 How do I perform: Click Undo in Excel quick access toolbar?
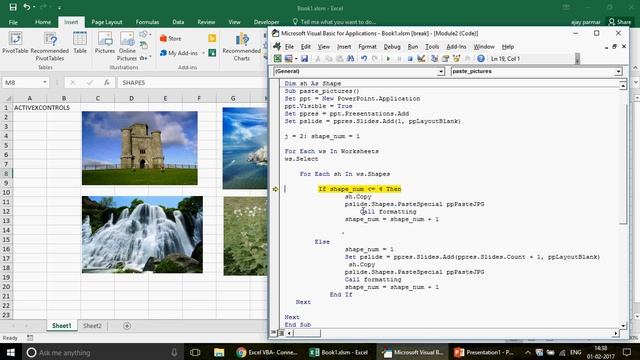click(x=27, y=7)
